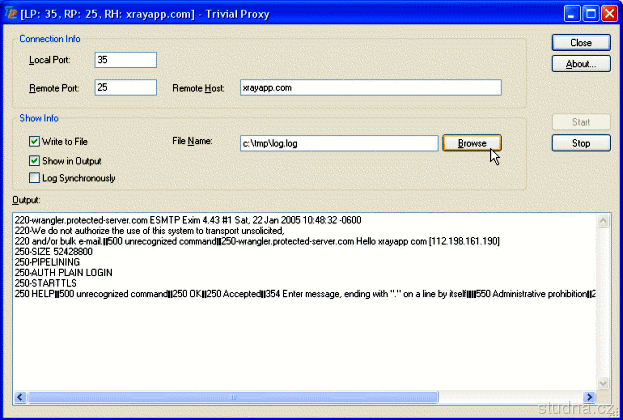Image resolution: width=623 pixels, height=420 pixels.
Task: Click the '220-wrangler.protected-server.com ESMTP' line
Action: point(188,220)
